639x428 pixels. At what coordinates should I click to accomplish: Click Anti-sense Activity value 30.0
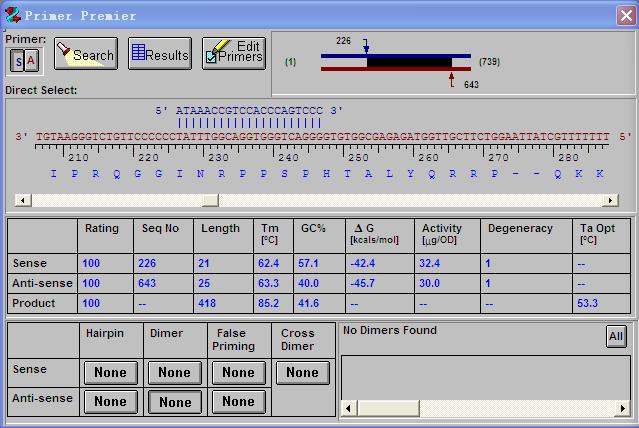pos(430,283)
